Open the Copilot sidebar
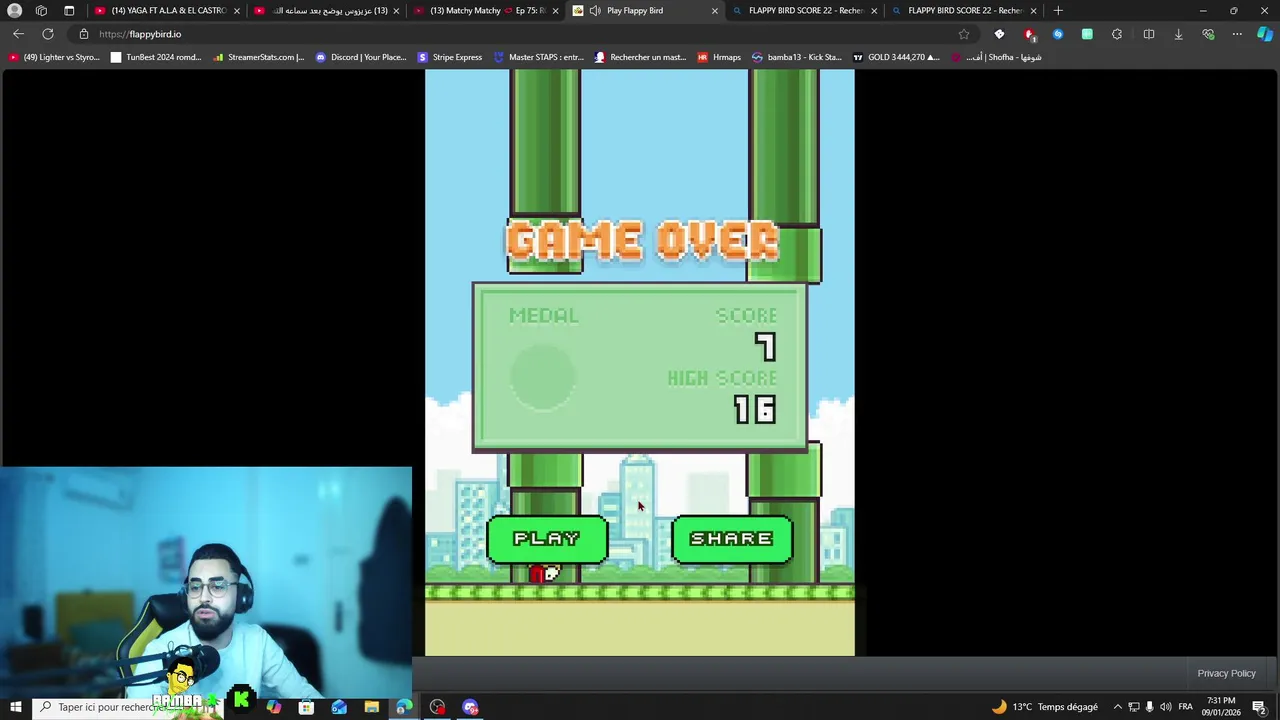The width and height of the screenshot is (1280, 720). pyautogui.click(x=1265, y=34)
